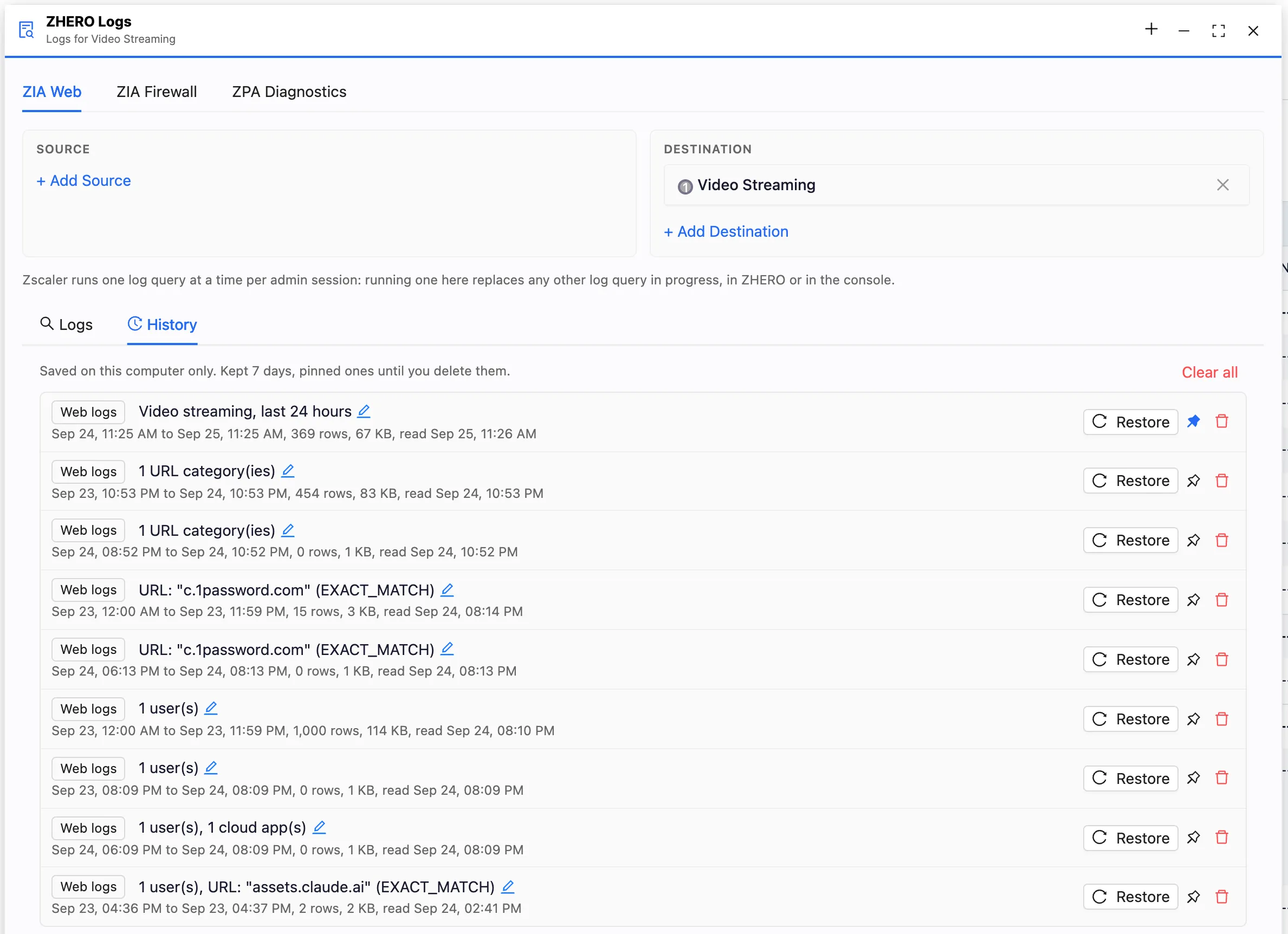Delete the c.1password.com 15 rows entry

1221,600
